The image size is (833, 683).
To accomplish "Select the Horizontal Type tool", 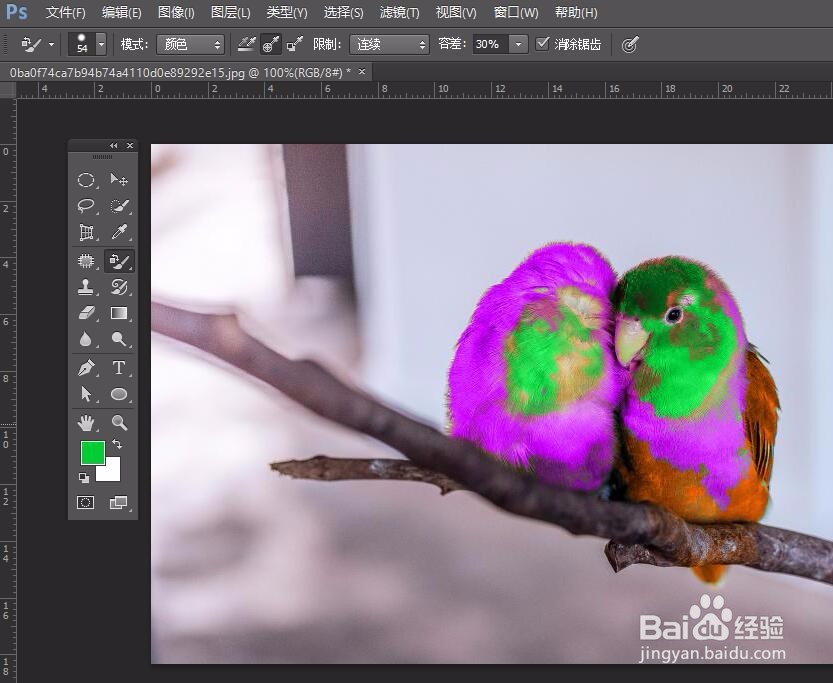I will pos(119,368).
